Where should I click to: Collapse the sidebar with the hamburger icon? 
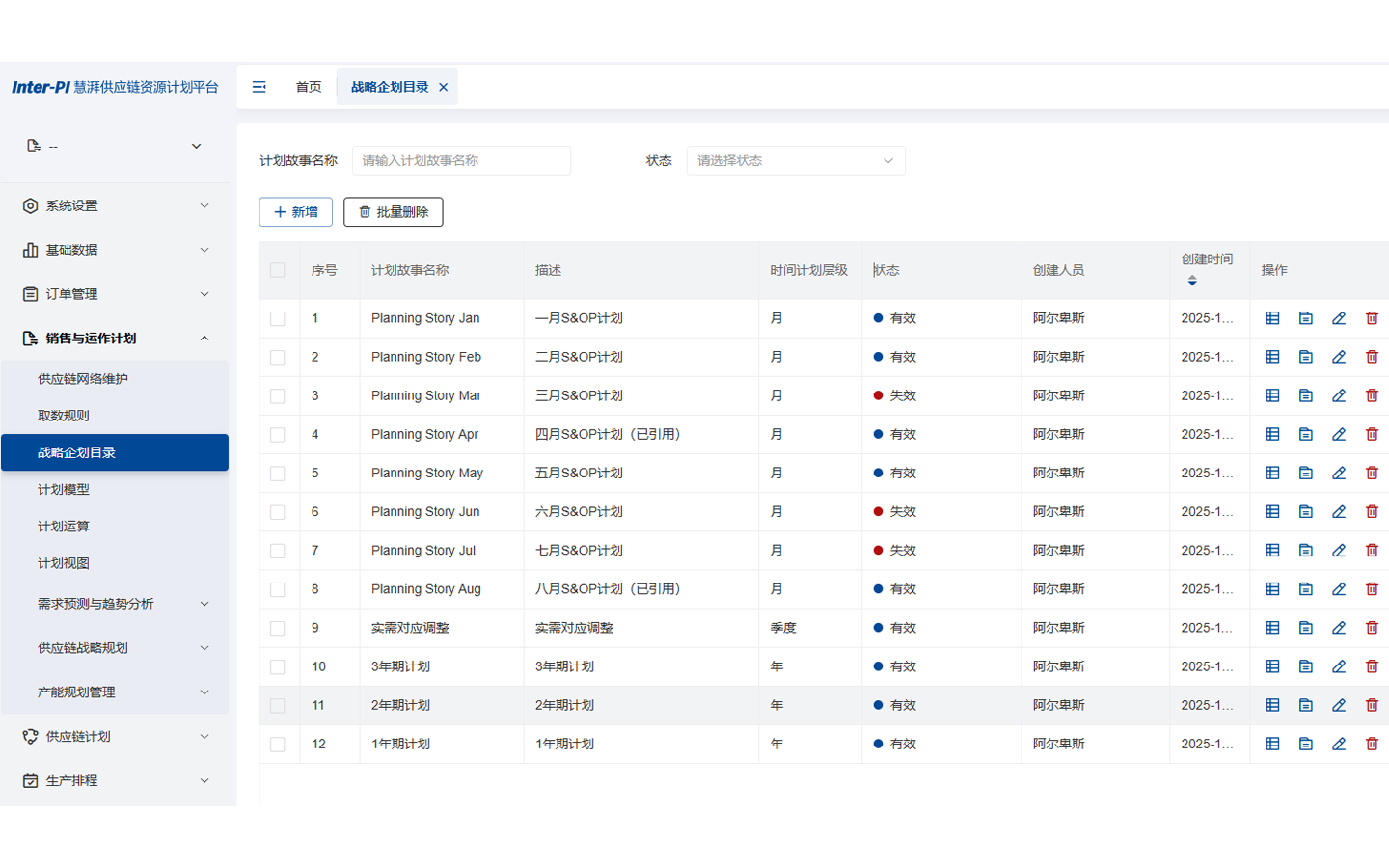click(259, 86)
